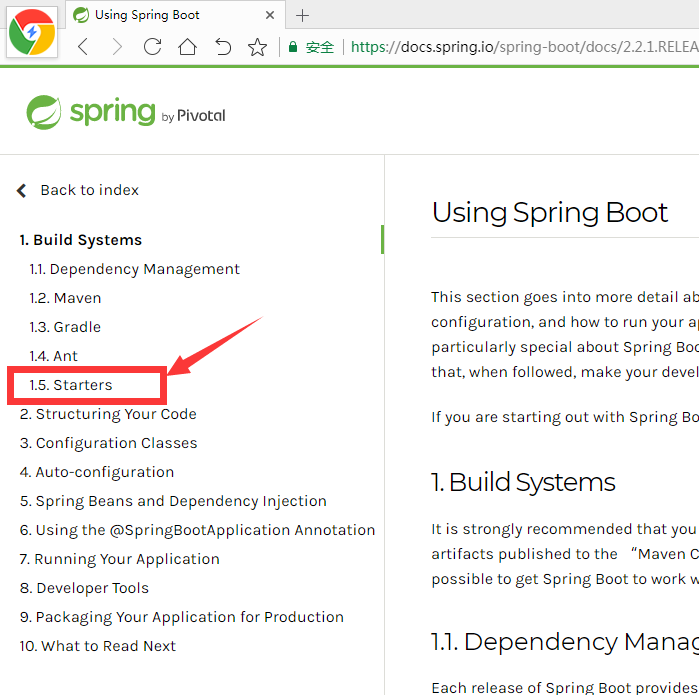Open 10. What to Read Next section

click(98, 646)
